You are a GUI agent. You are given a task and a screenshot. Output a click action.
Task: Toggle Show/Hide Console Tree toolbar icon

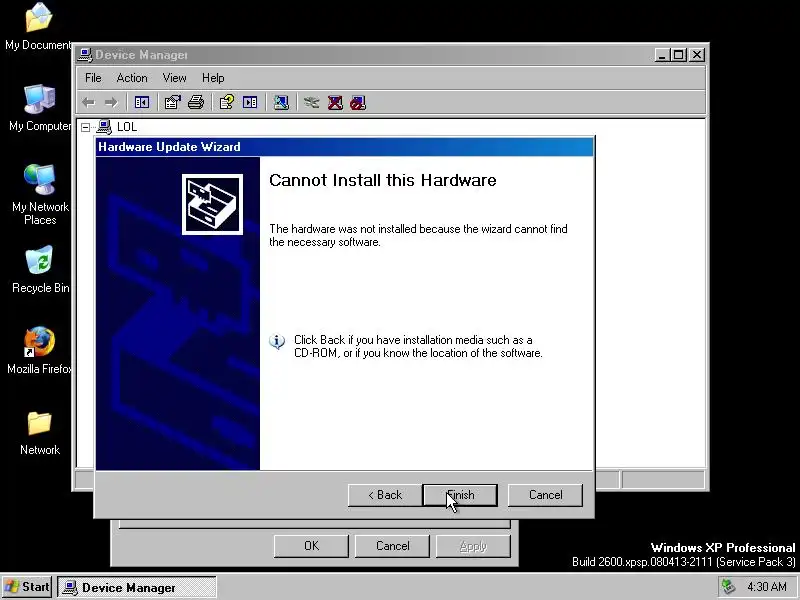tap(142, 103)
